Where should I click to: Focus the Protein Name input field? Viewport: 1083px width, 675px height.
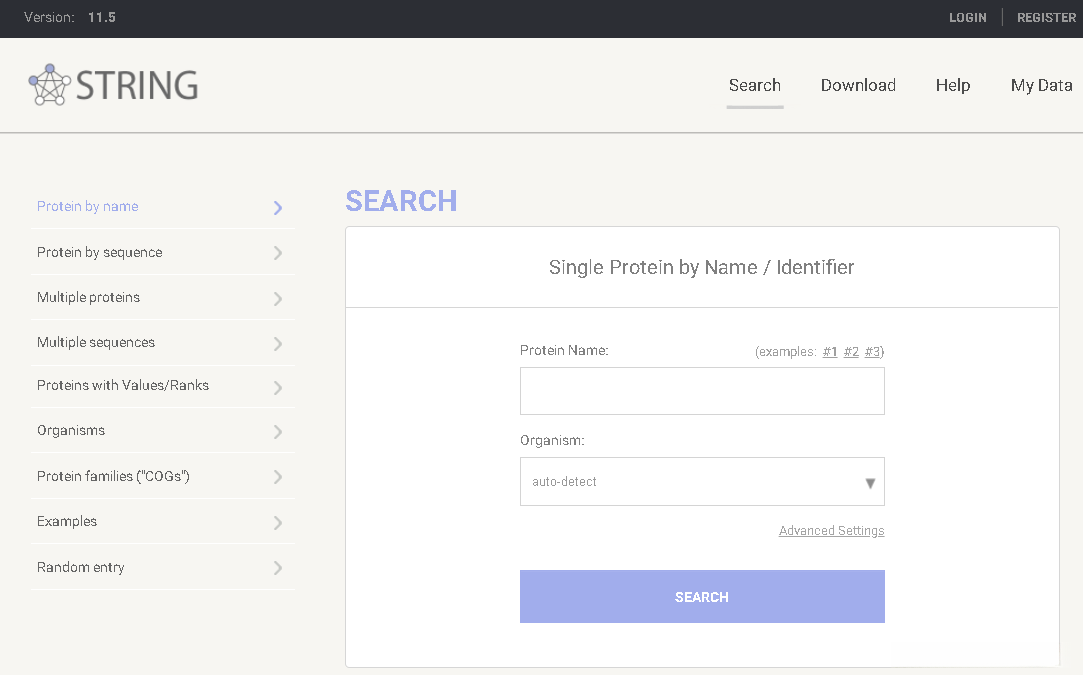click(702, 391)
